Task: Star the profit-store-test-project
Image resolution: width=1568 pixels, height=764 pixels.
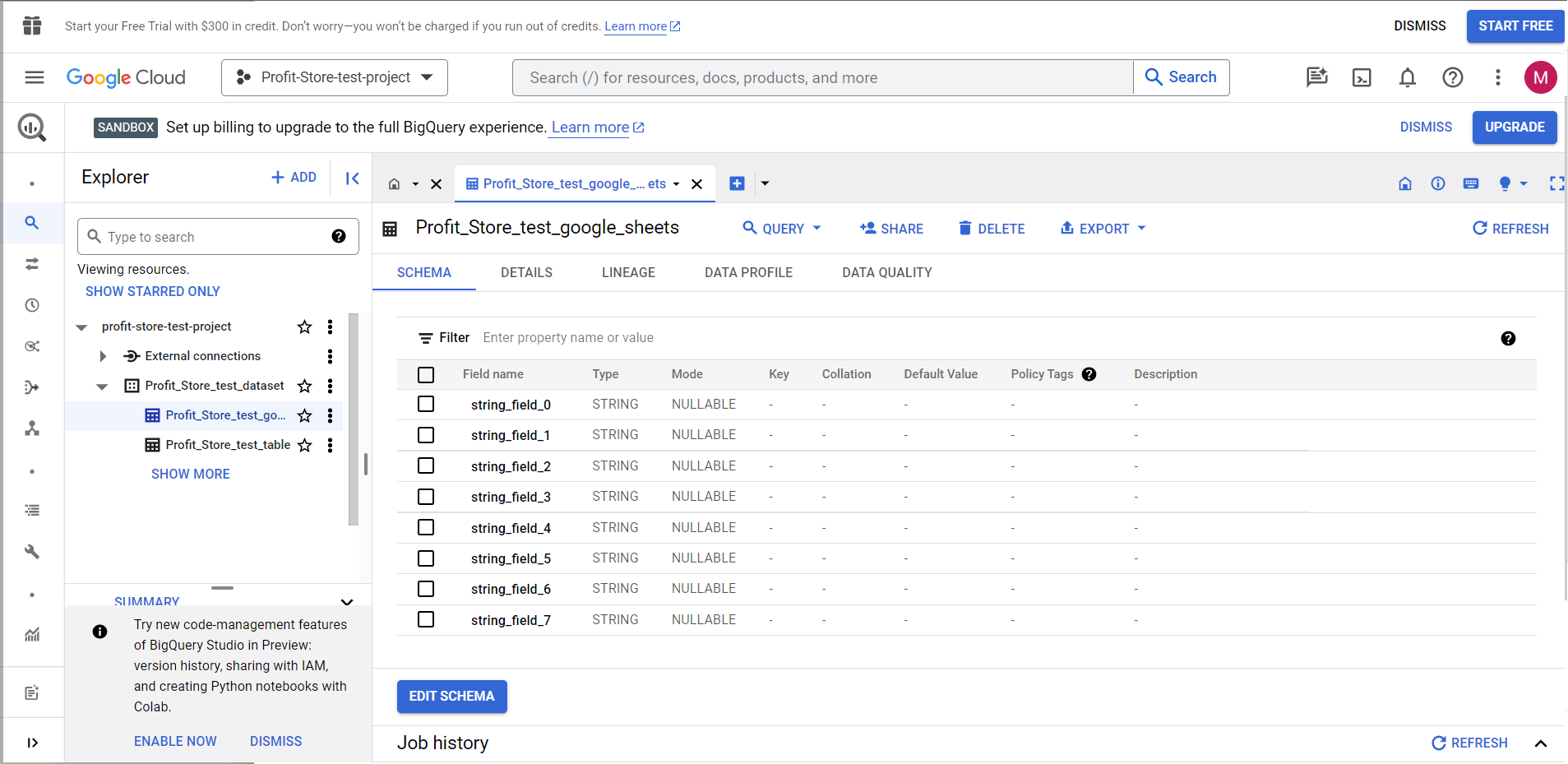Action: (x=304, y=326)
